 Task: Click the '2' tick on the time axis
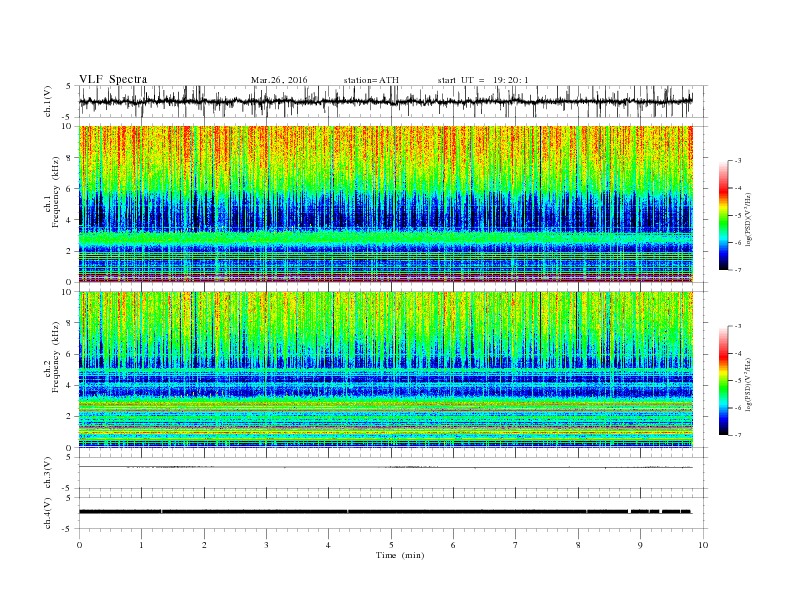coord(204,545)
